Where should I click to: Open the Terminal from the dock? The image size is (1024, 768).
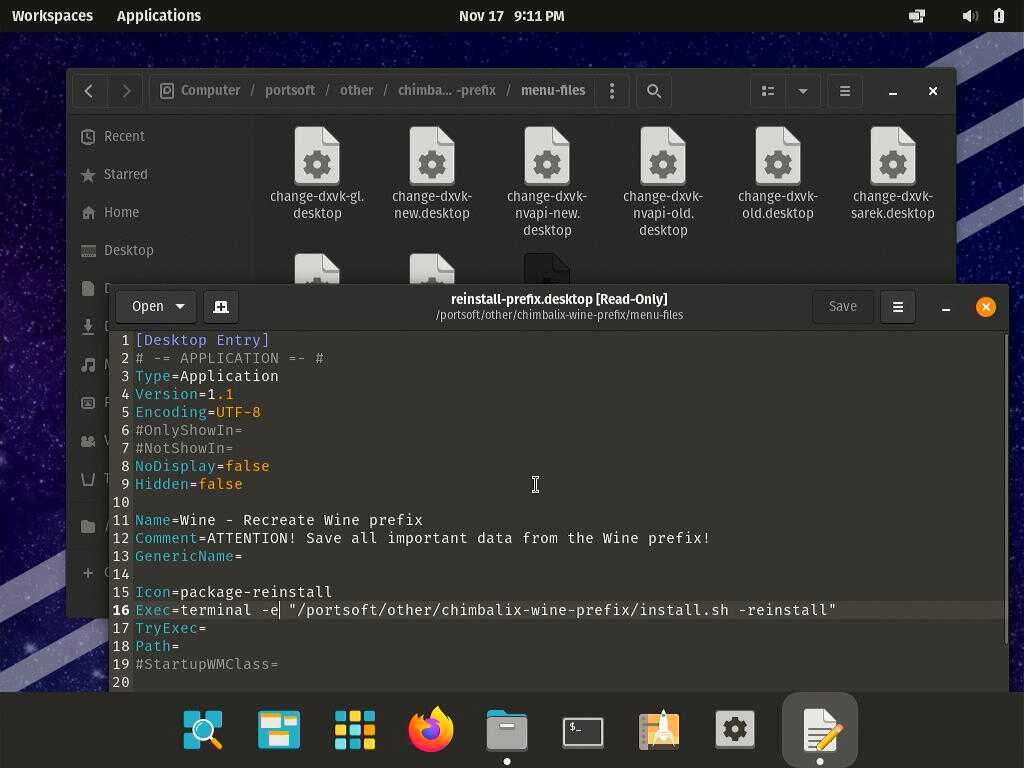583,730
